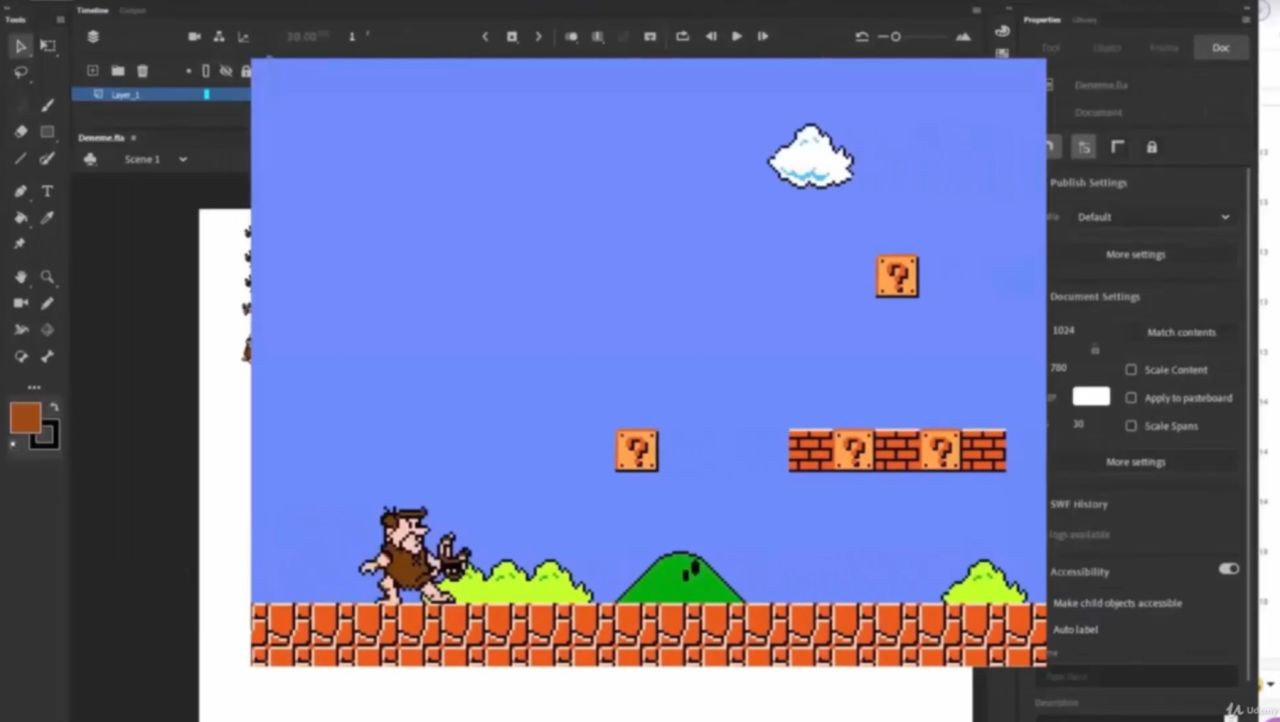This screenshot has height=722, width=1280.
Task: Select the Asset Warp pin tool
Action: point(20,244)
